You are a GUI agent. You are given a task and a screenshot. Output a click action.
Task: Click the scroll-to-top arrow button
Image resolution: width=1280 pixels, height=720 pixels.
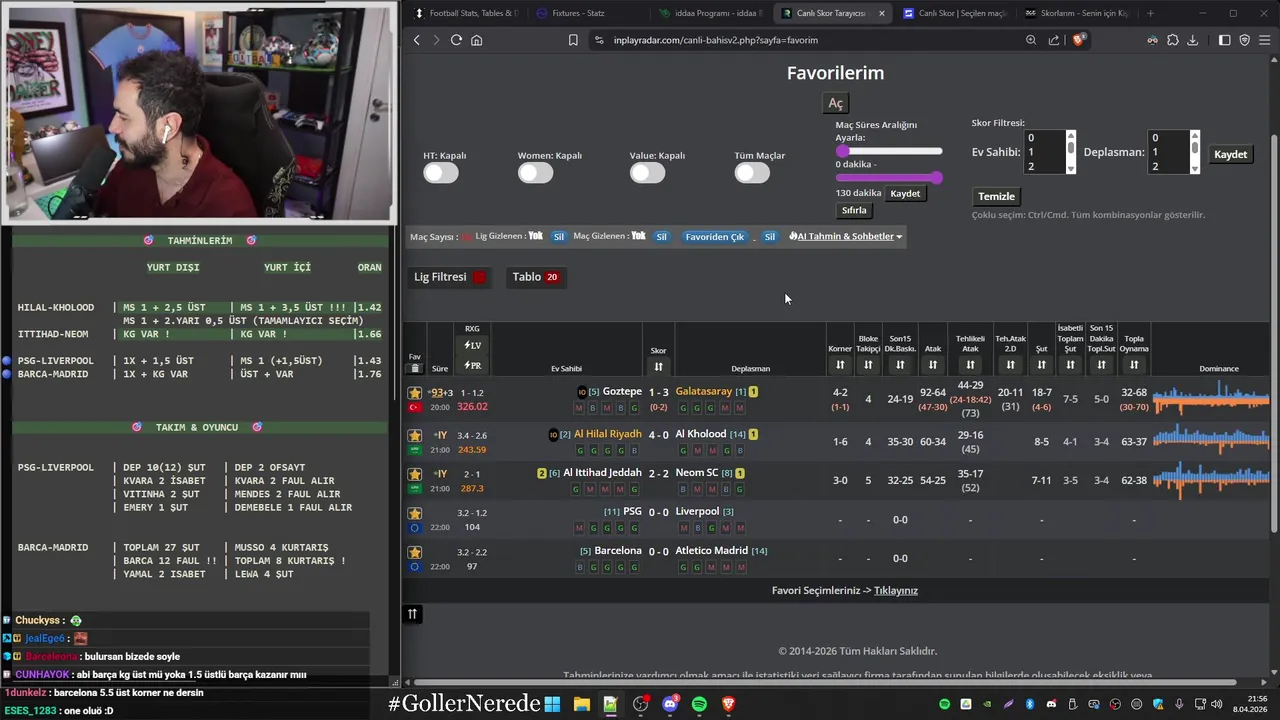(412, 614)
